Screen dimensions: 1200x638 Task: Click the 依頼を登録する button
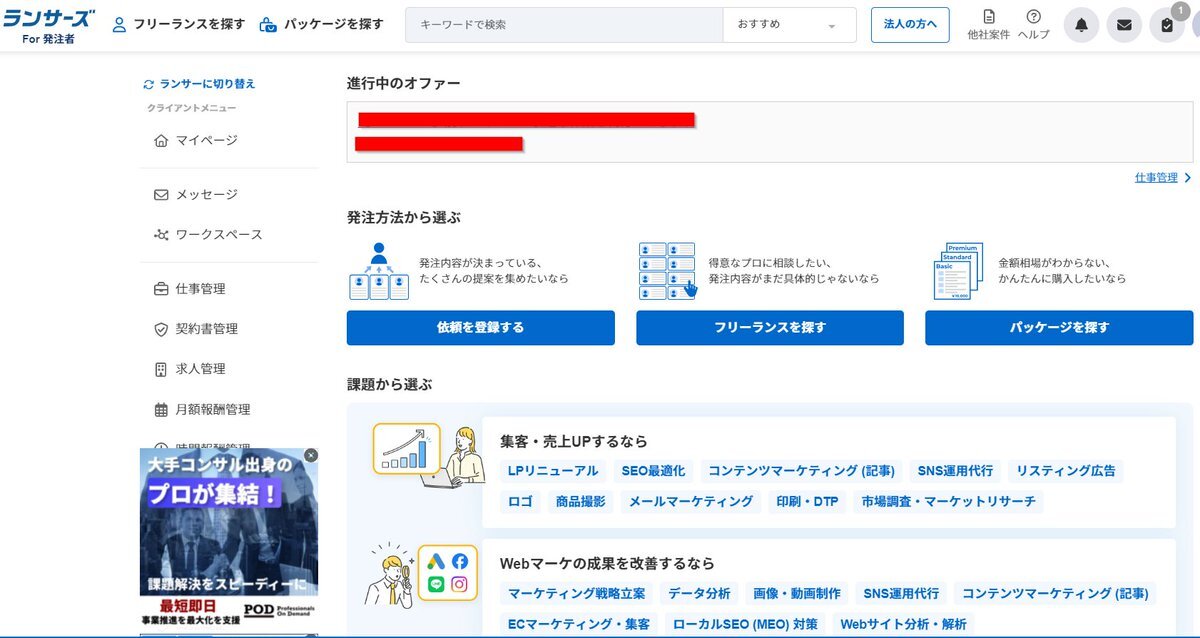(x=480, y=328)
